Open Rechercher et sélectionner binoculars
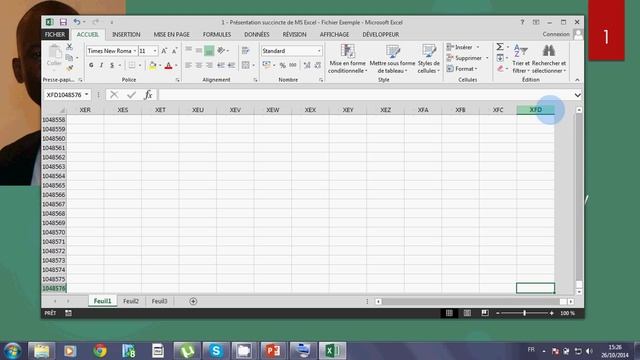 click(549, 59)
